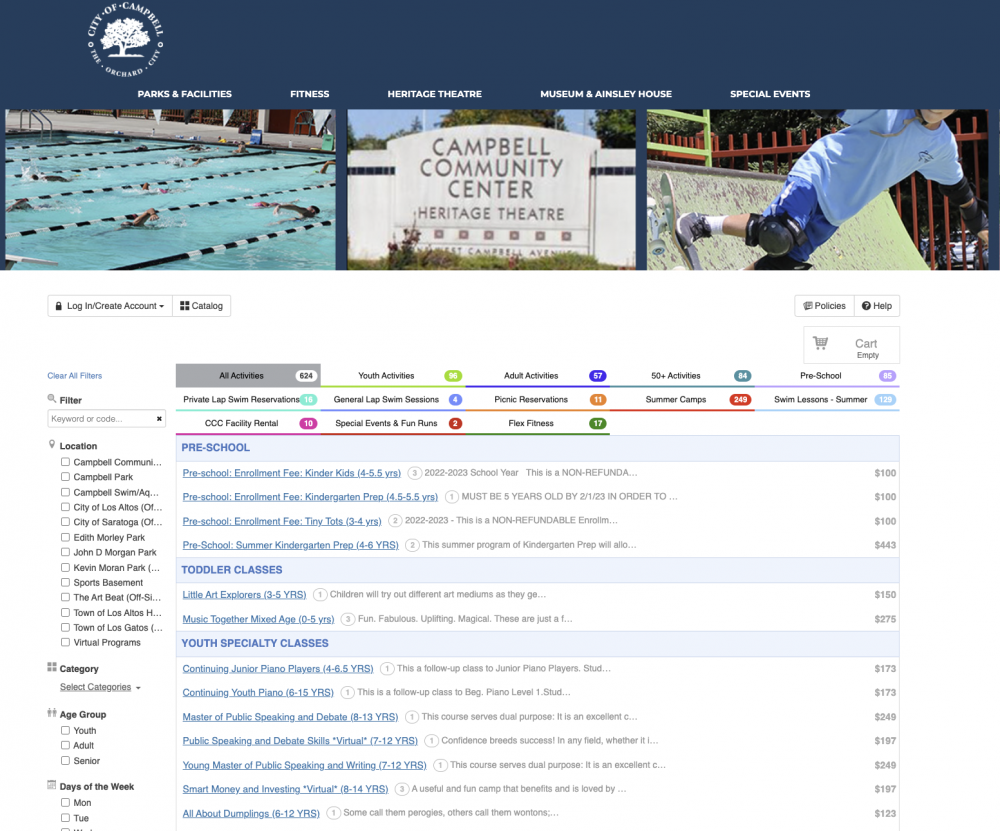Clear the keyword filter with the x icon
Image resolution: width=1000 pixels, height=831 pixels.
(159, 418)
